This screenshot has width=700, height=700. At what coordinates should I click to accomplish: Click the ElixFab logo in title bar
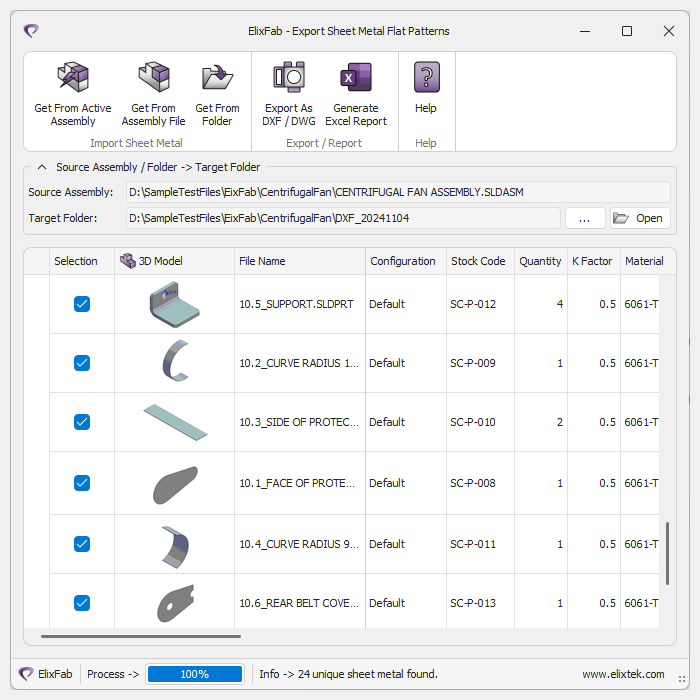tap(31, 31)
